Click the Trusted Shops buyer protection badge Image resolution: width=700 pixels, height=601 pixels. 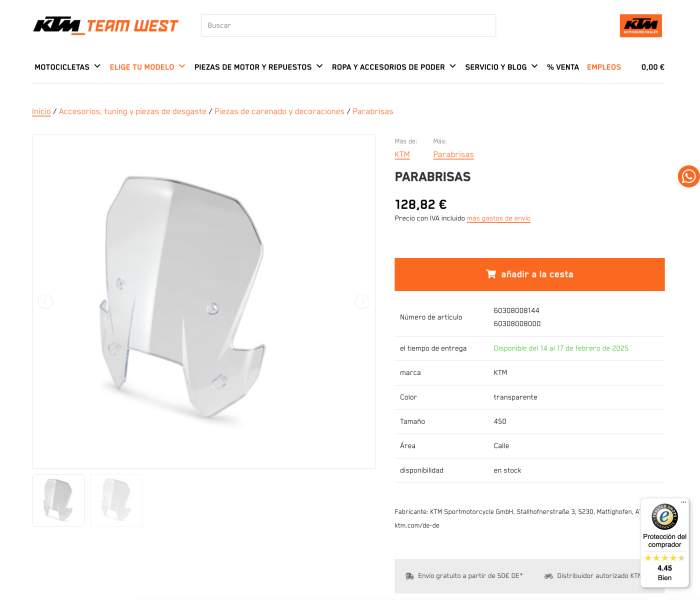coord(665,543)
